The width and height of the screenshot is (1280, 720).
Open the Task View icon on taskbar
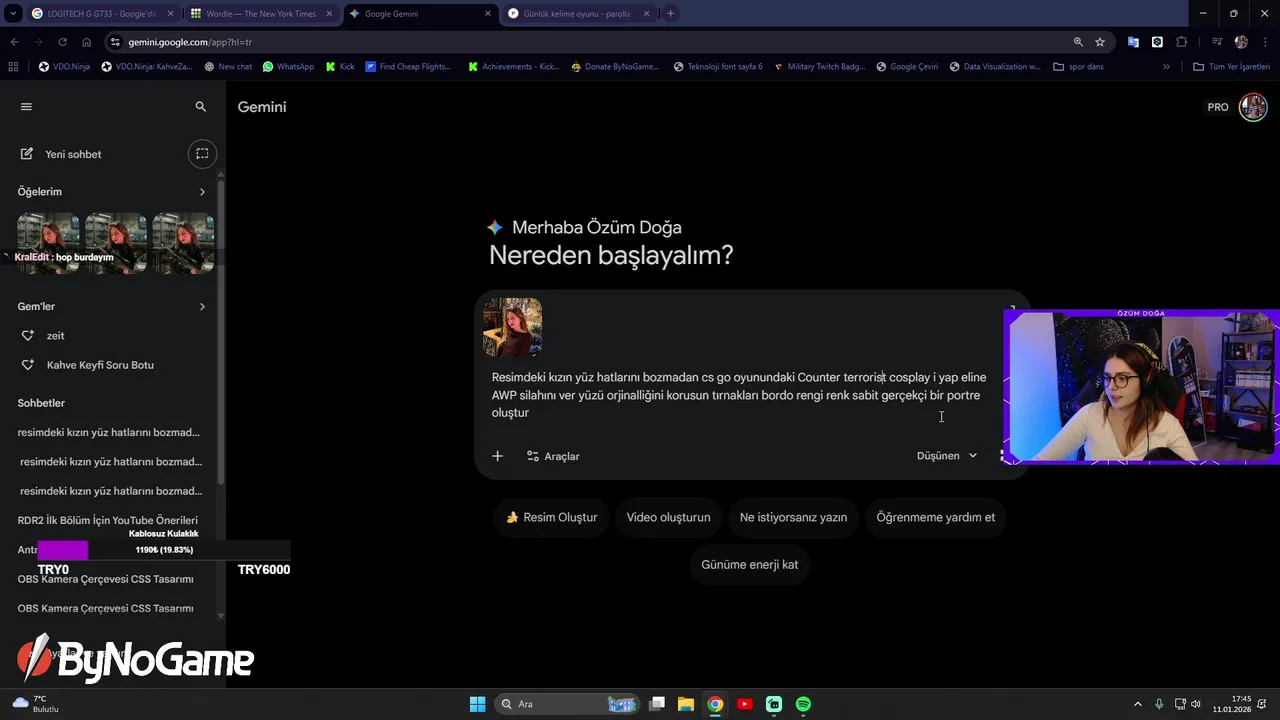click(657, 704)
